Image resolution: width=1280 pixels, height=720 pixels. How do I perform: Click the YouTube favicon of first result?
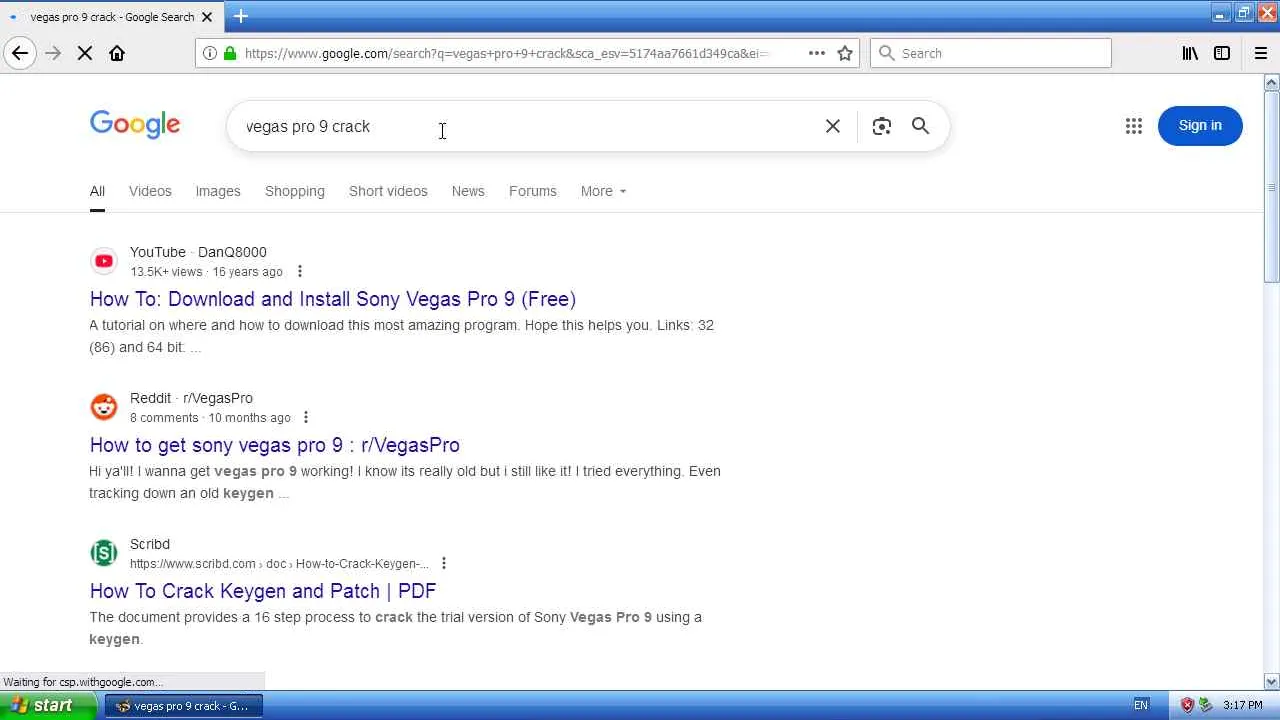point(104,262)
